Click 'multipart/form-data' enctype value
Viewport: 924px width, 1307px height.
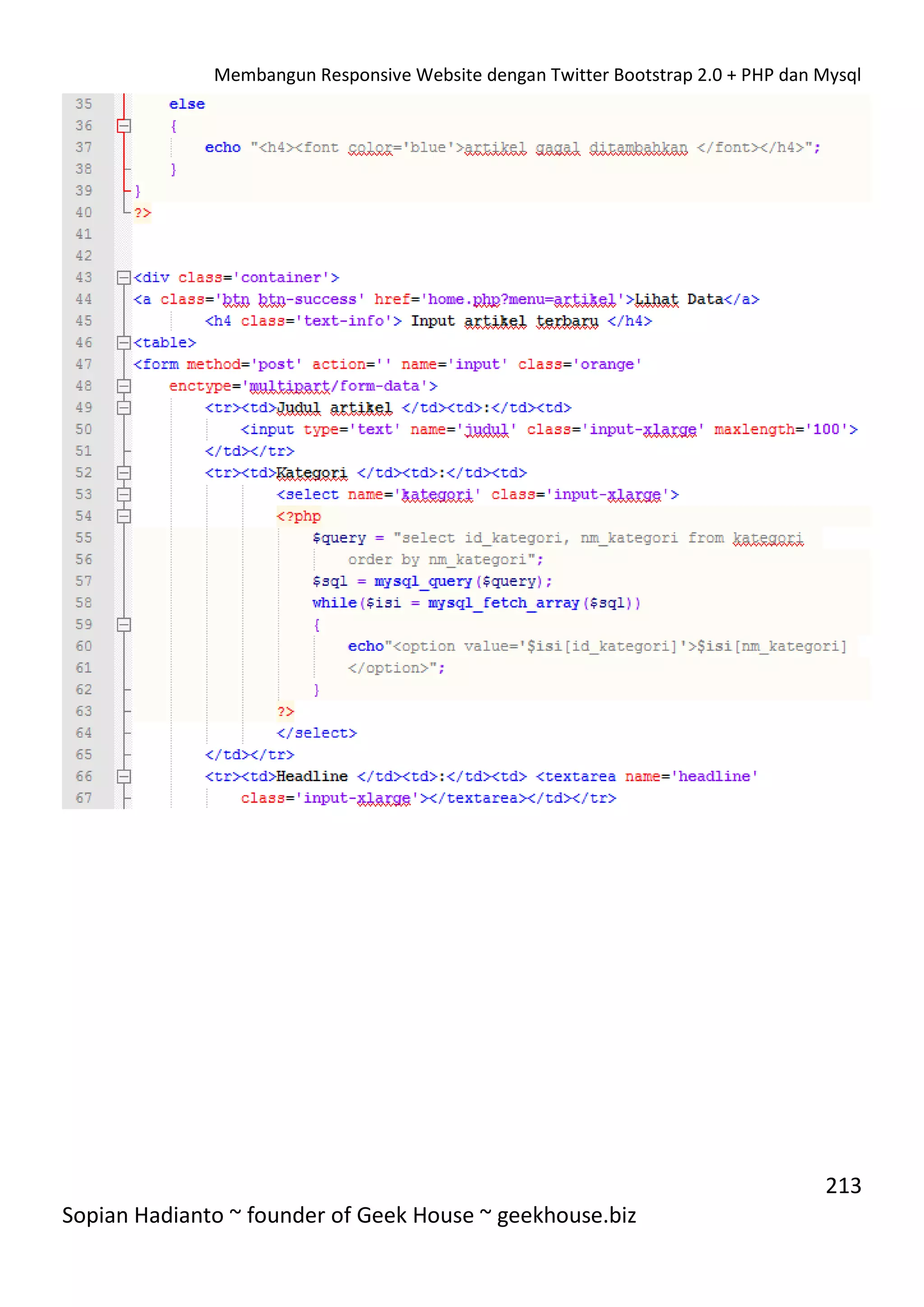pos(339,386)
